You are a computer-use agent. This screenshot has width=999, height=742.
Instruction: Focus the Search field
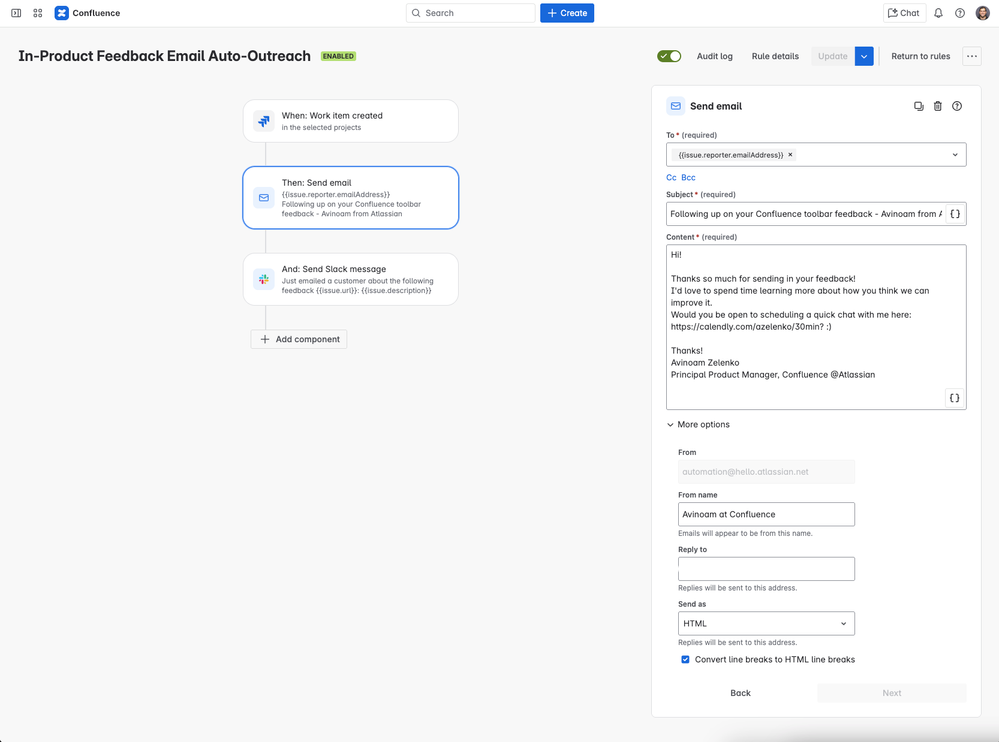[x=471, y=13]
